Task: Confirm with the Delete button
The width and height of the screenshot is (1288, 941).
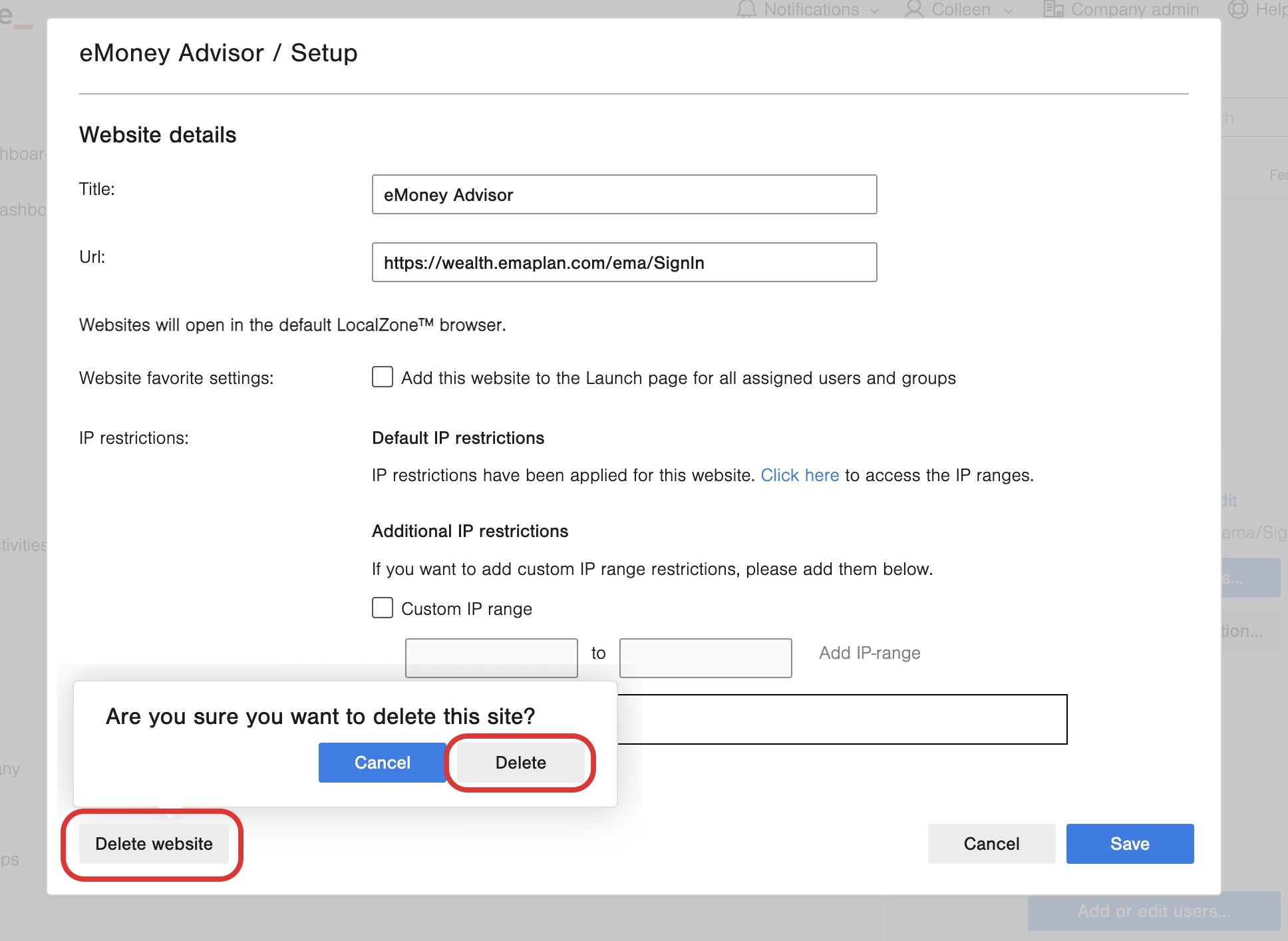Action: click(521, 763)
